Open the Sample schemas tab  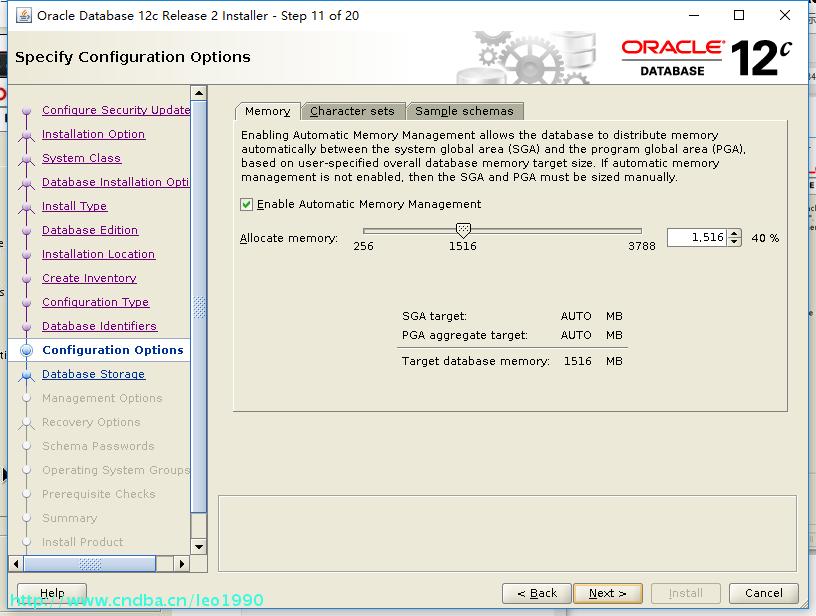point(464,111)
